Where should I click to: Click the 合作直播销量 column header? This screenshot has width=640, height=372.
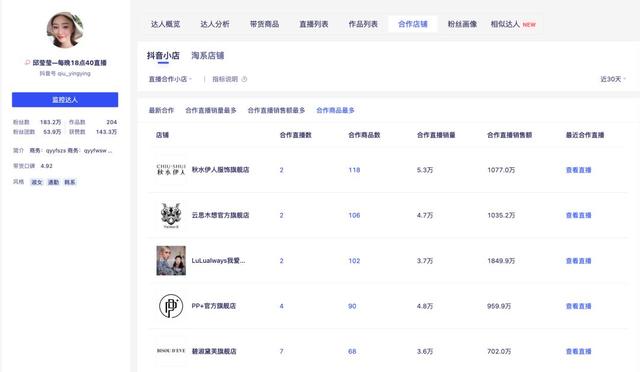(436, 135)
